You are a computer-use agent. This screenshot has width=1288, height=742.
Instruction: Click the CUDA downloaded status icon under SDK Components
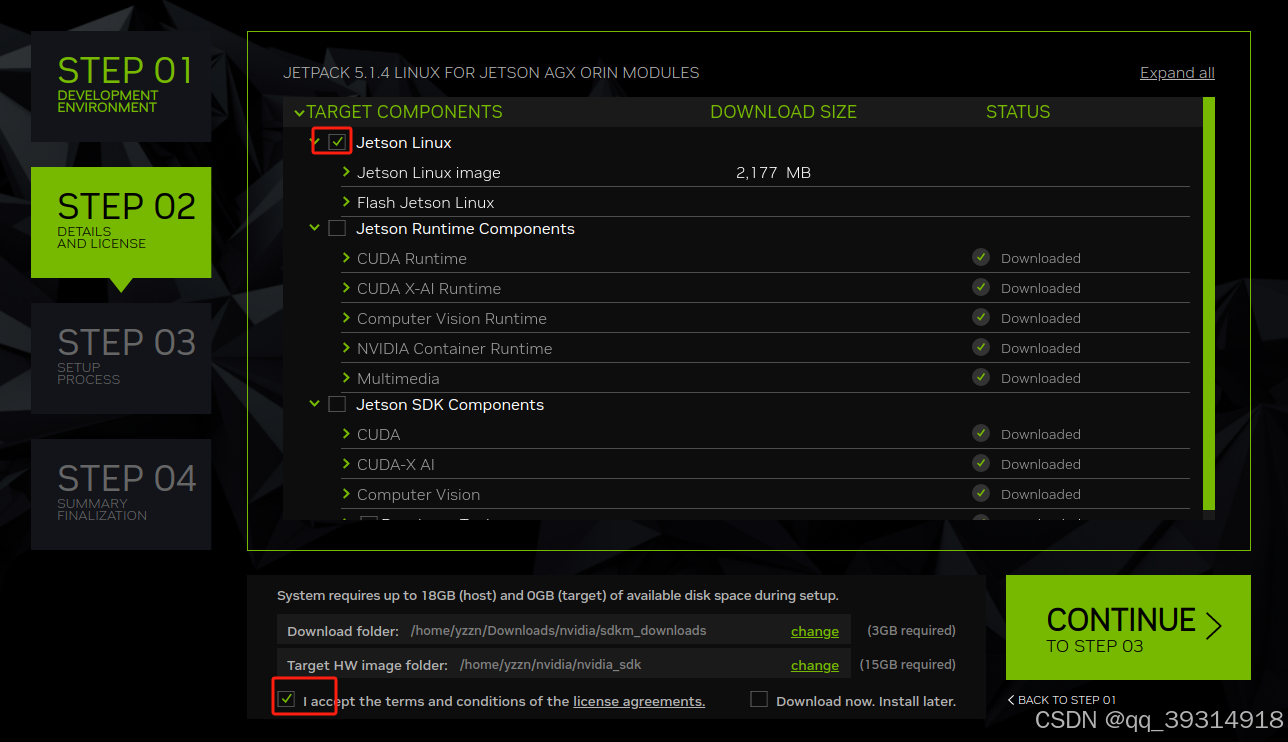tap(981, 433)
